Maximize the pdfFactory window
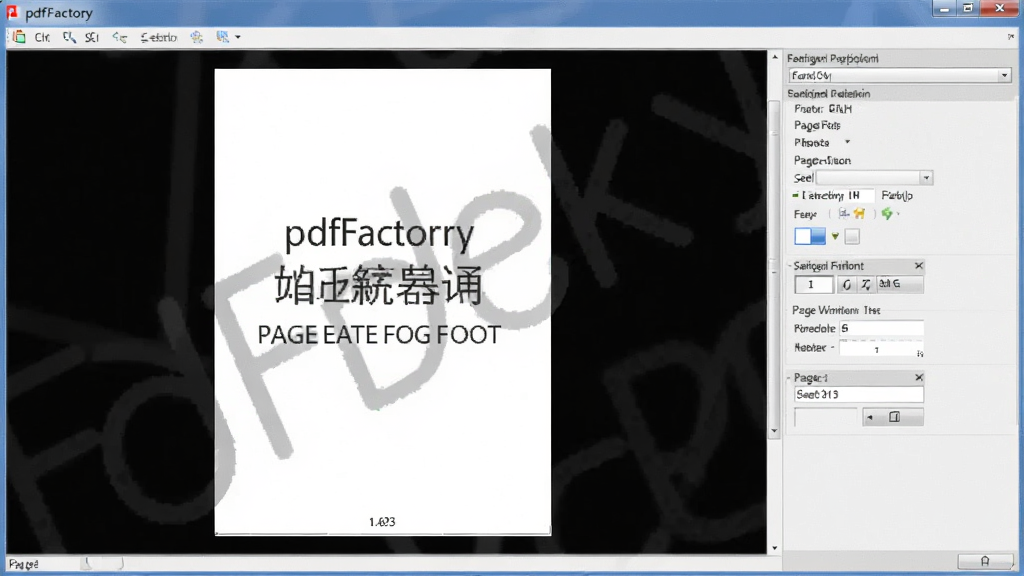 tap(968, 8)
